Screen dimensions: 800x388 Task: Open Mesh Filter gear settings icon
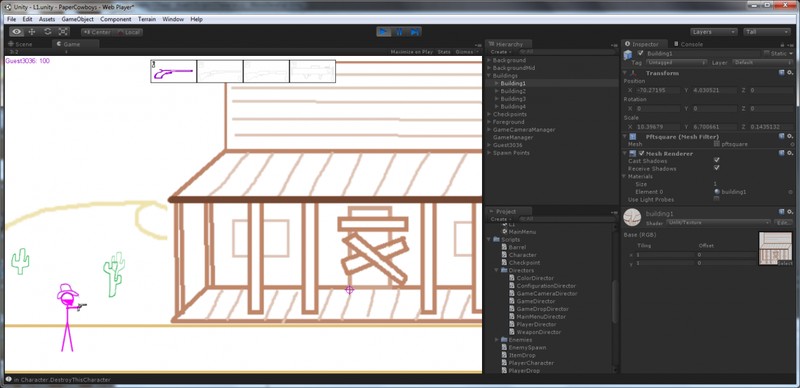(x=790, y=136)
